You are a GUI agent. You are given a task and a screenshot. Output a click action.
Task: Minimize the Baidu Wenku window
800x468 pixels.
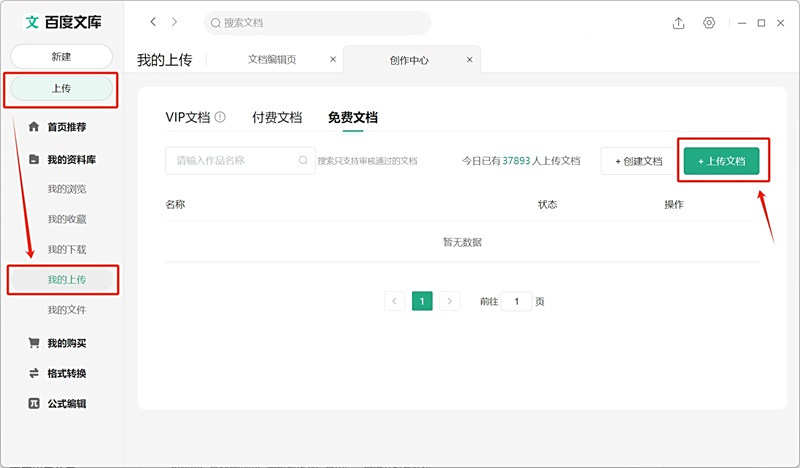[x=742, y=23]
